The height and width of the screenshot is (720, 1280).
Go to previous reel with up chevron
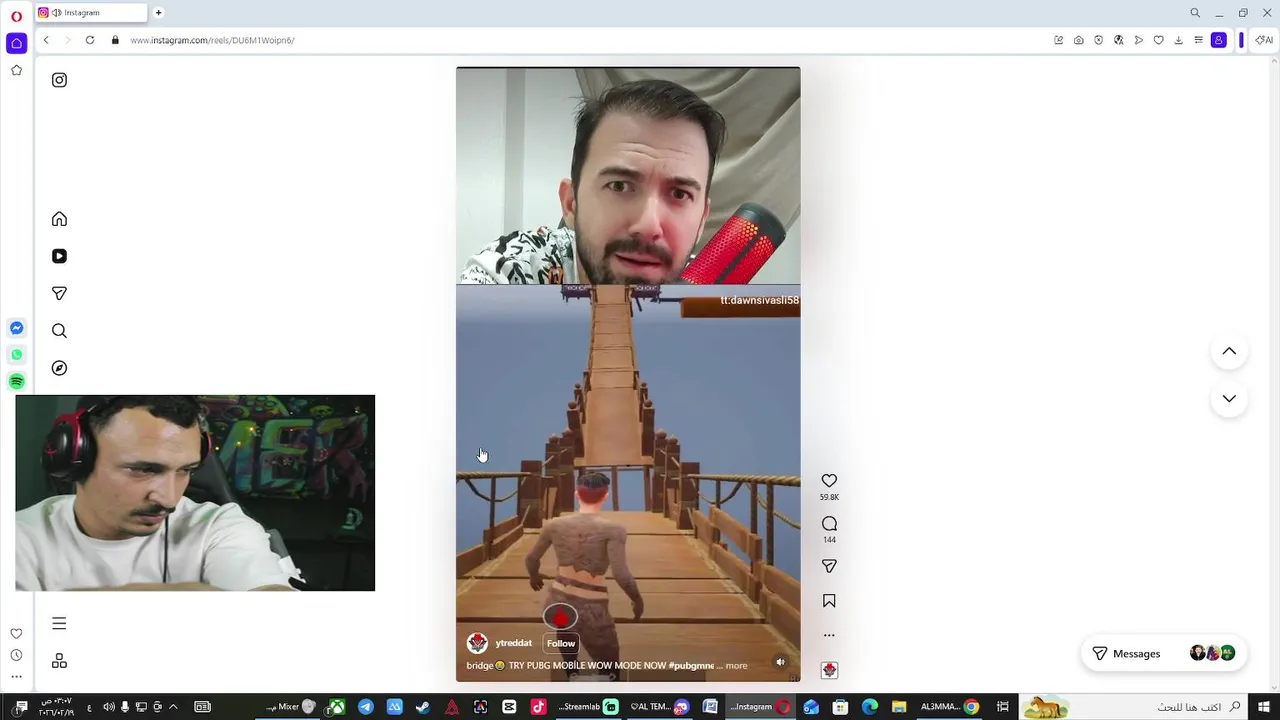tap(1229, 351)
